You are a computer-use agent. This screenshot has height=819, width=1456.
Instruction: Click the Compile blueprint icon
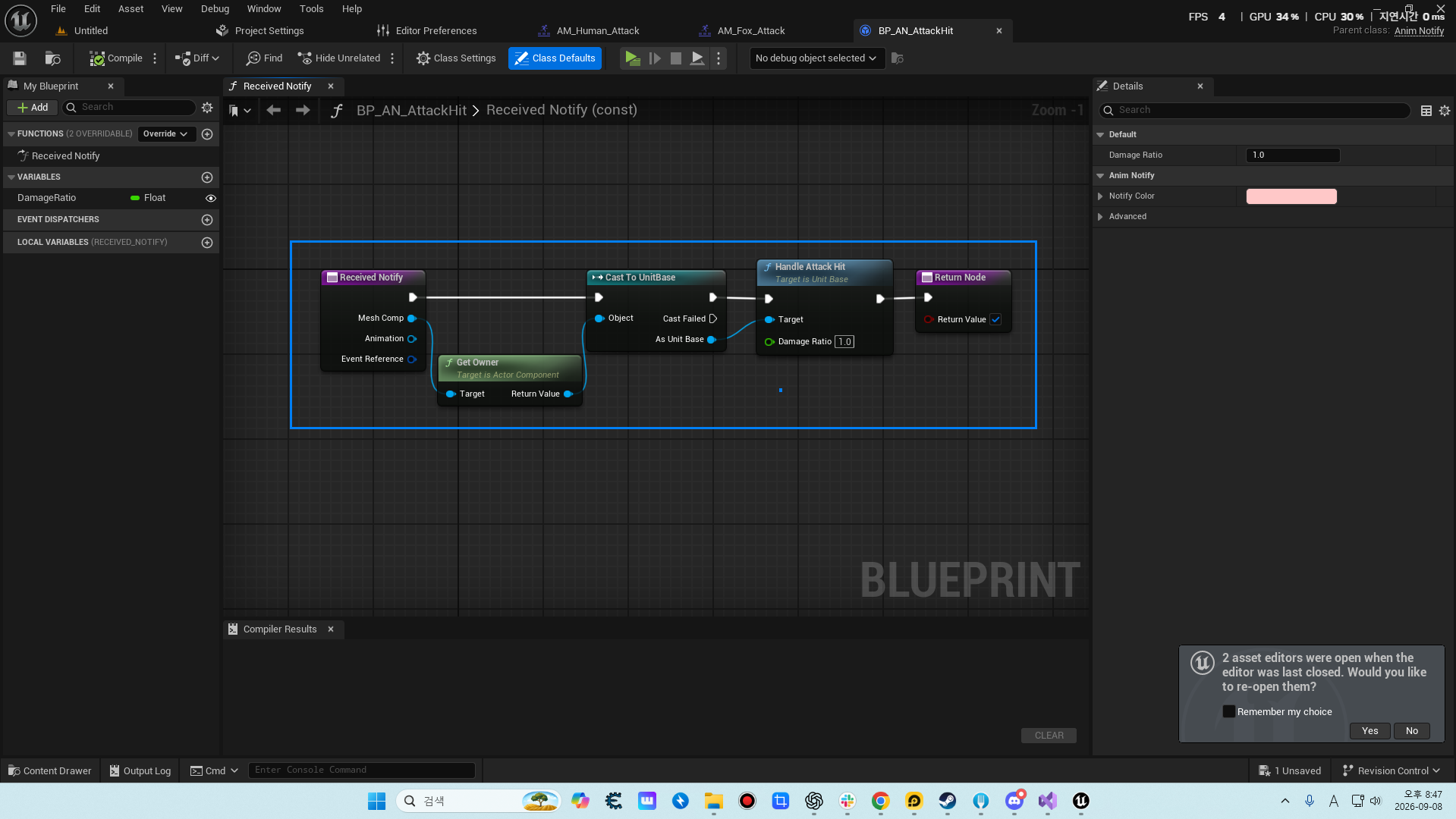tap(97, 58)
